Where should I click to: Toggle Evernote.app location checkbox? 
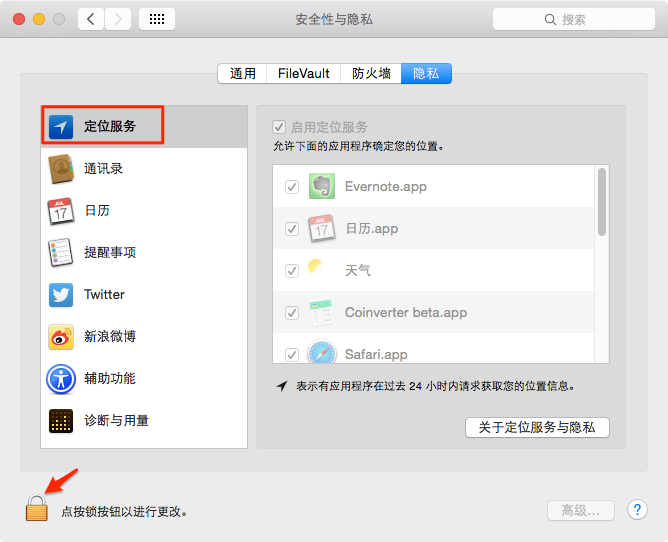(292, 187)
